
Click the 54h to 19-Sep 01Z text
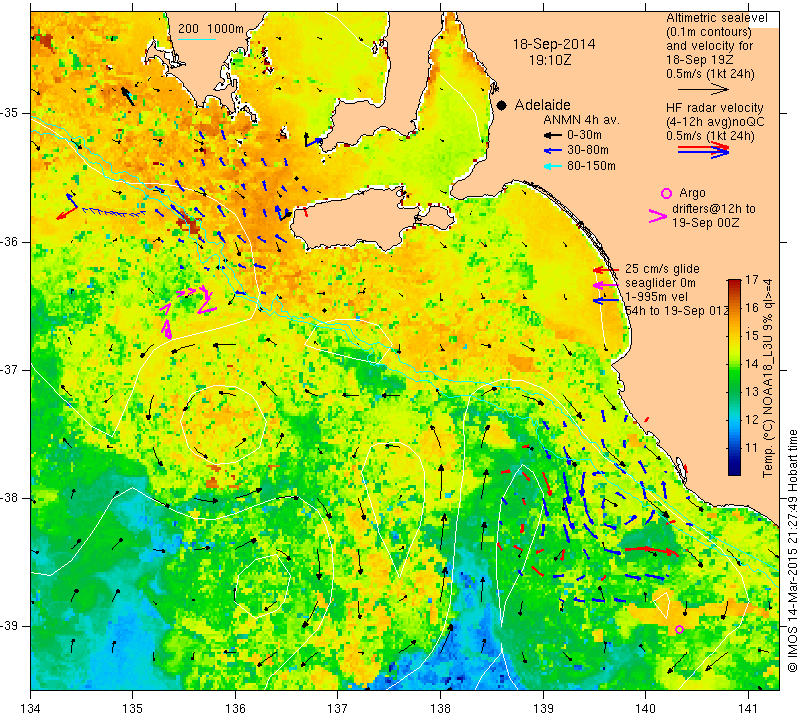[x=677, y=311]
